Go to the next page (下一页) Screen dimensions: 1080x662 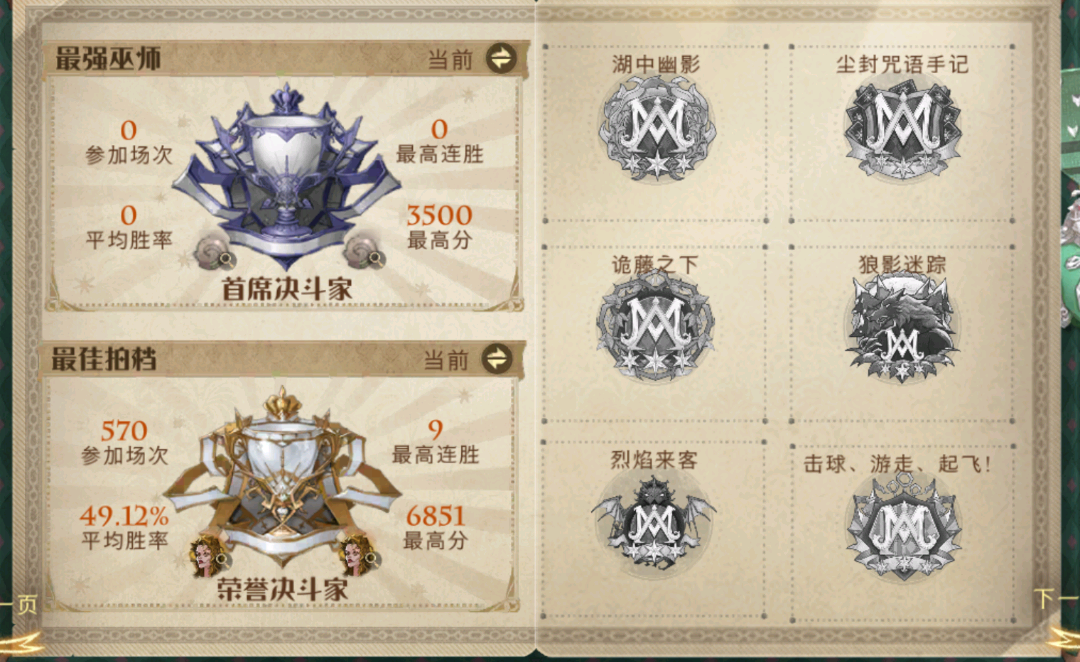(x=1057, y=599)
